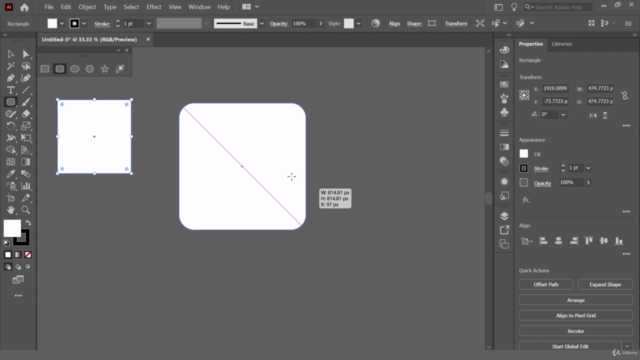This screenshot has height=360, width=640.
Task: Set paint mode to None
Action: coord(28,255)
